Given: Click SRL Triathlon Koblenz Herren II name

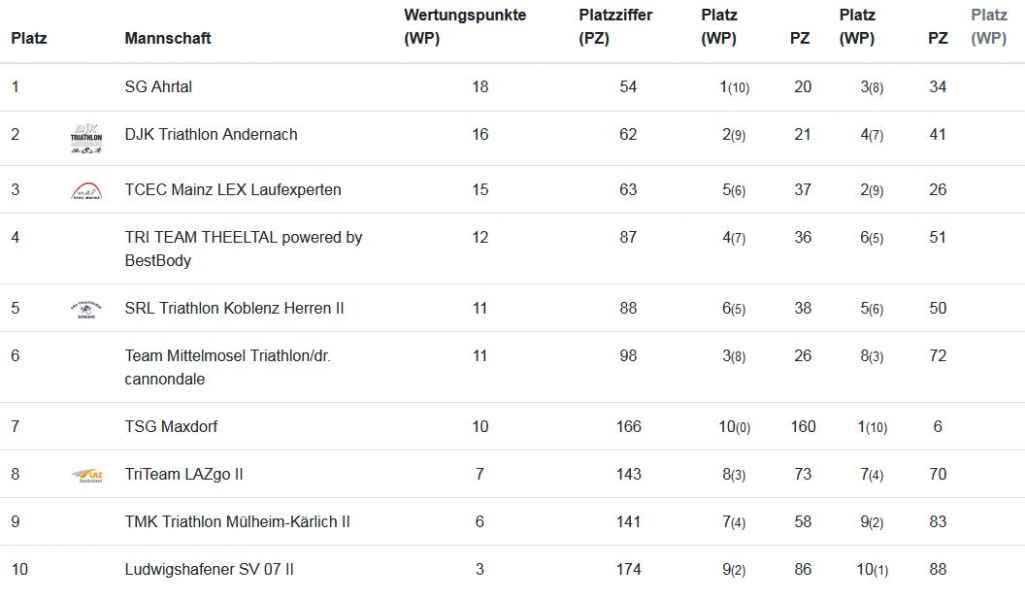Looking at the screenshot, I should pyautogui.click(x=234, y=308).
